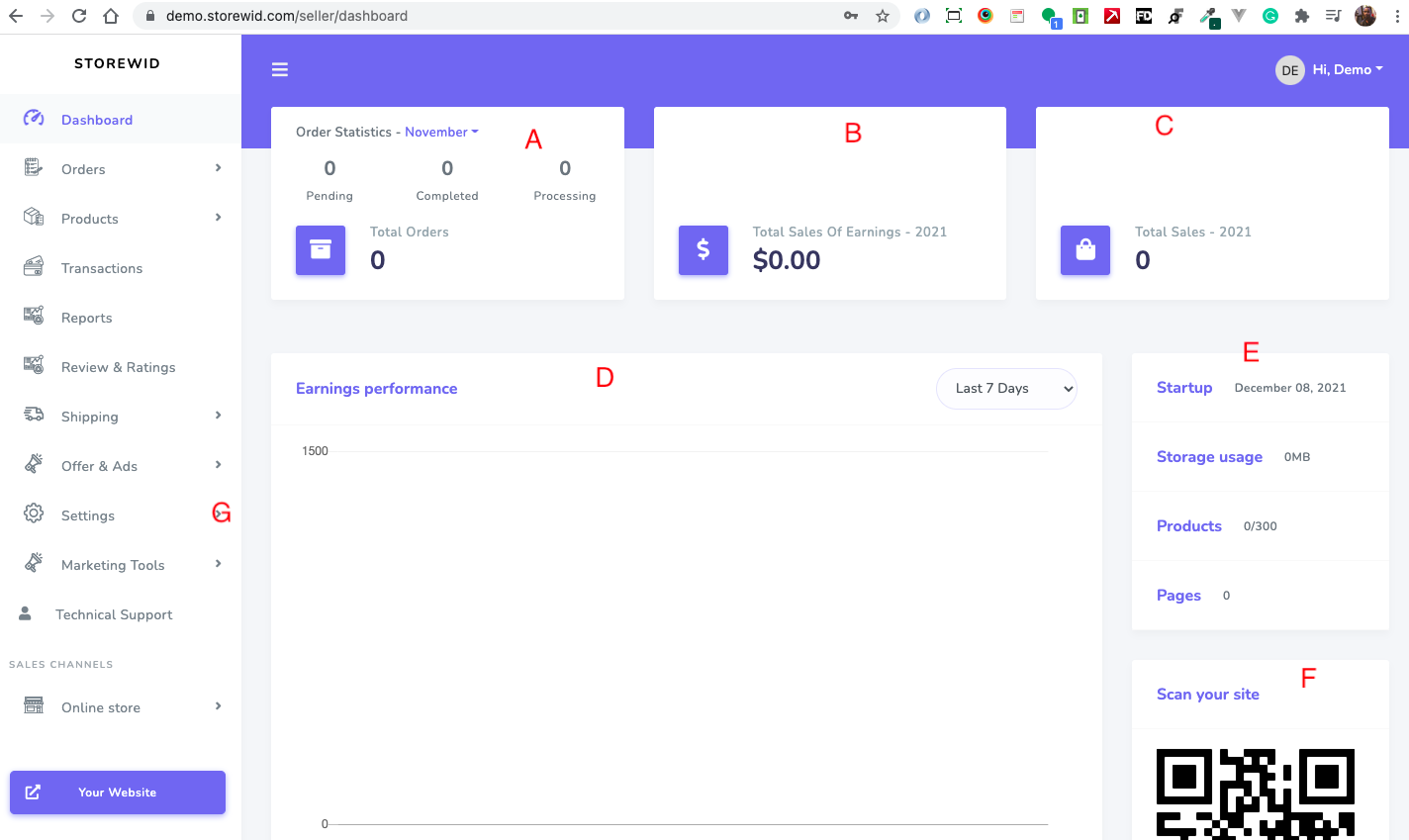1409x840 pixels.
Task: Click the browser reload icon
Action: [79, 16]
